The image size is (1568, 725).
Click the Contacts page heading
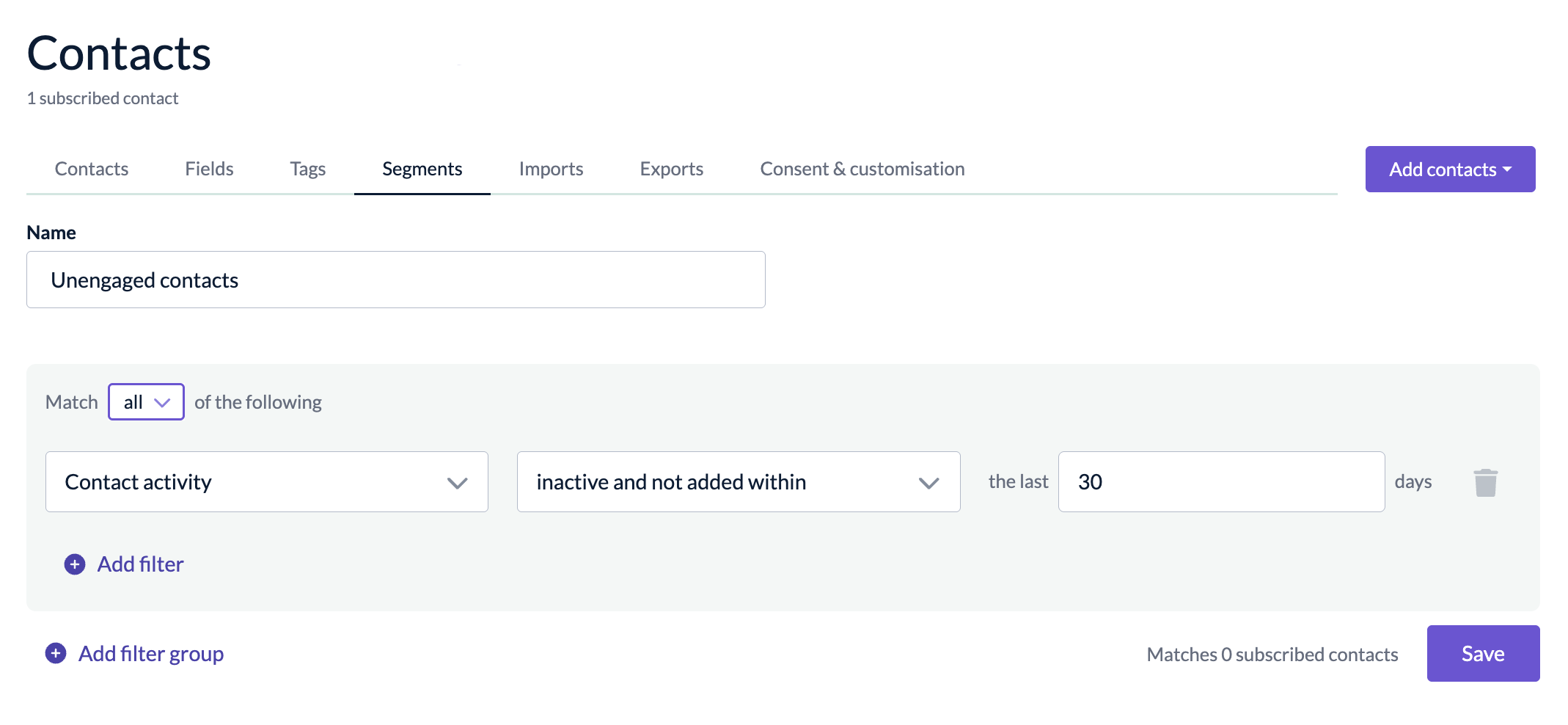(119, 54)
